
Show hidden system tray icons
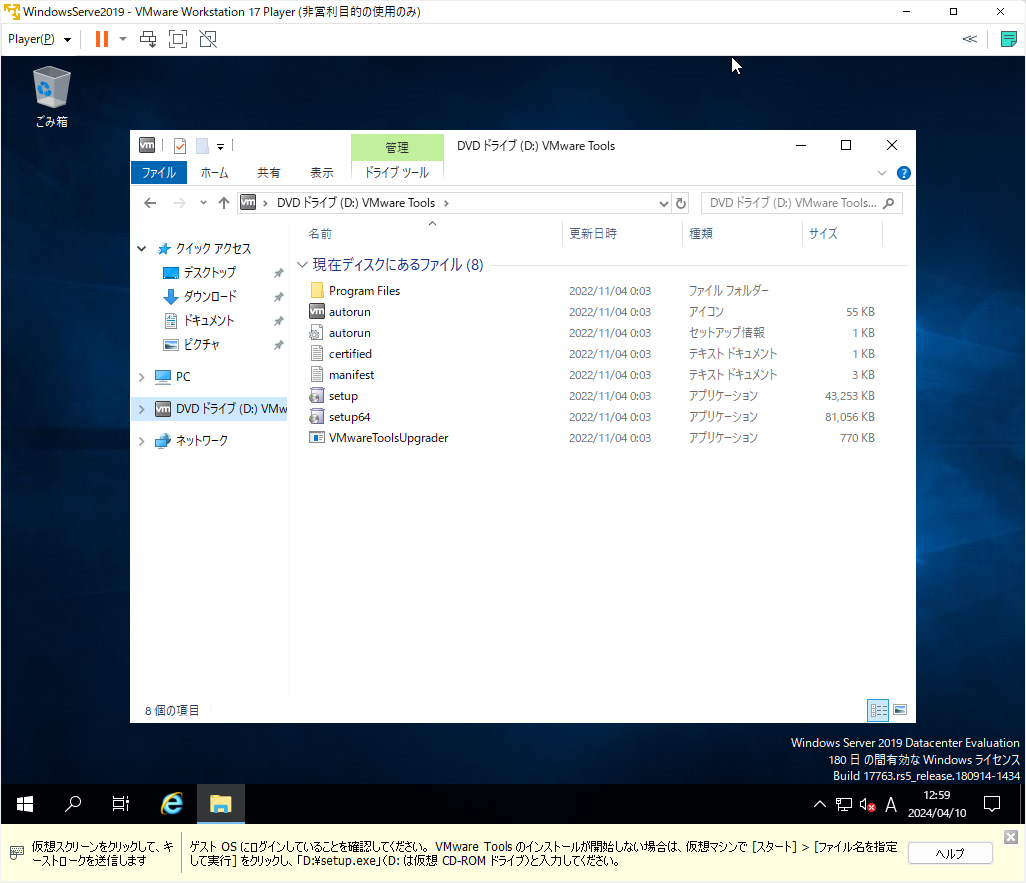pyautogui.click(x=819, y=804)
